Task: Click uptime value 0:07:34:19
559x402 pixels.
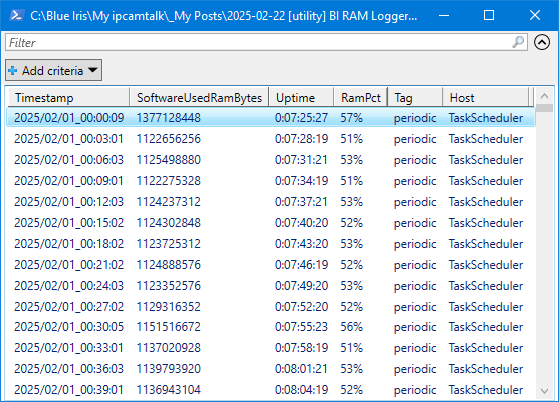Action: tap(301, 181)
